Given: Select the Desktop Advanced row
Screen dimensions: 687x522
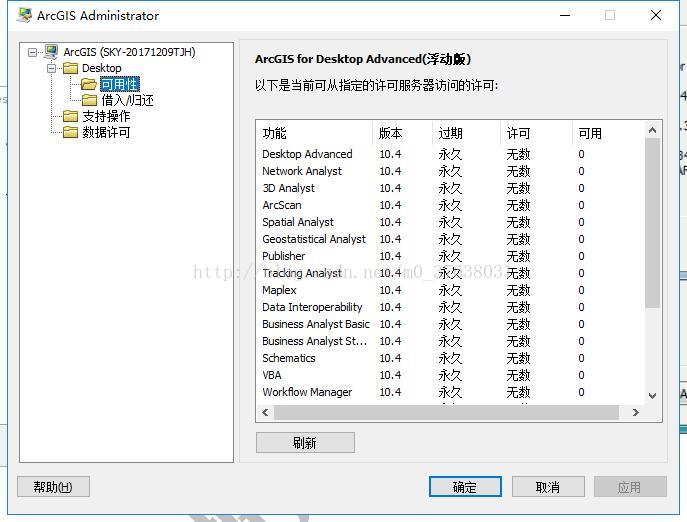Looking at the screenshot, I should pyautogui.click(x=450, y=154).
